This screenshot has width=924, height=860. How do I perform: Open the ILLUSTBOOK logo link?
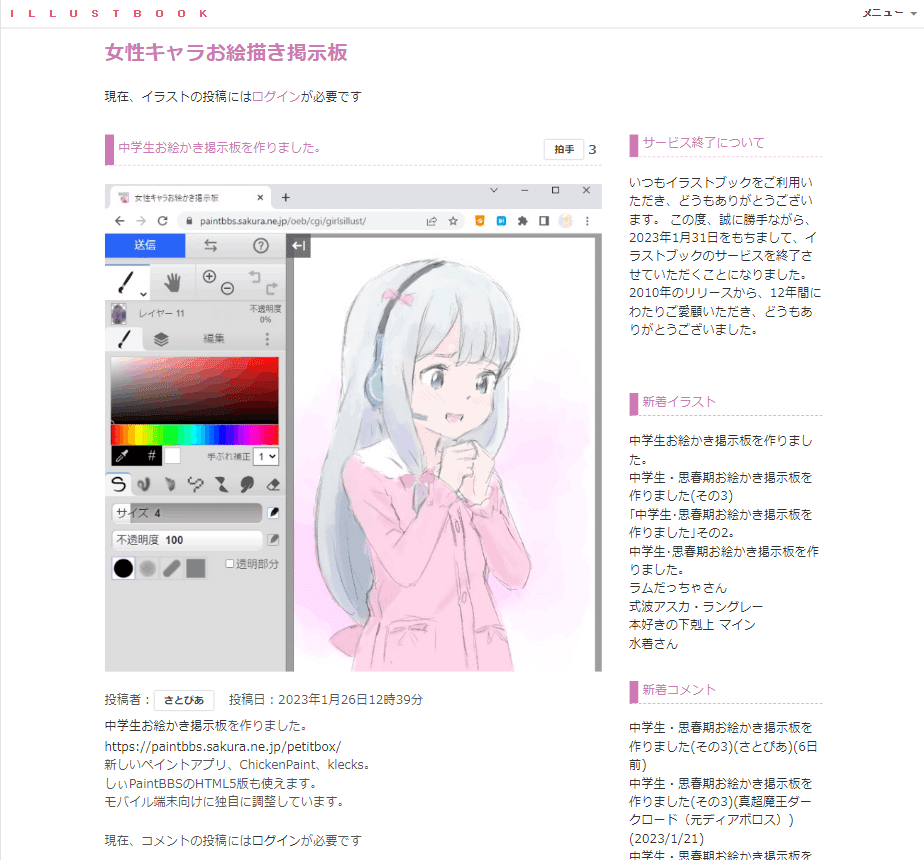tap(110, 13)
